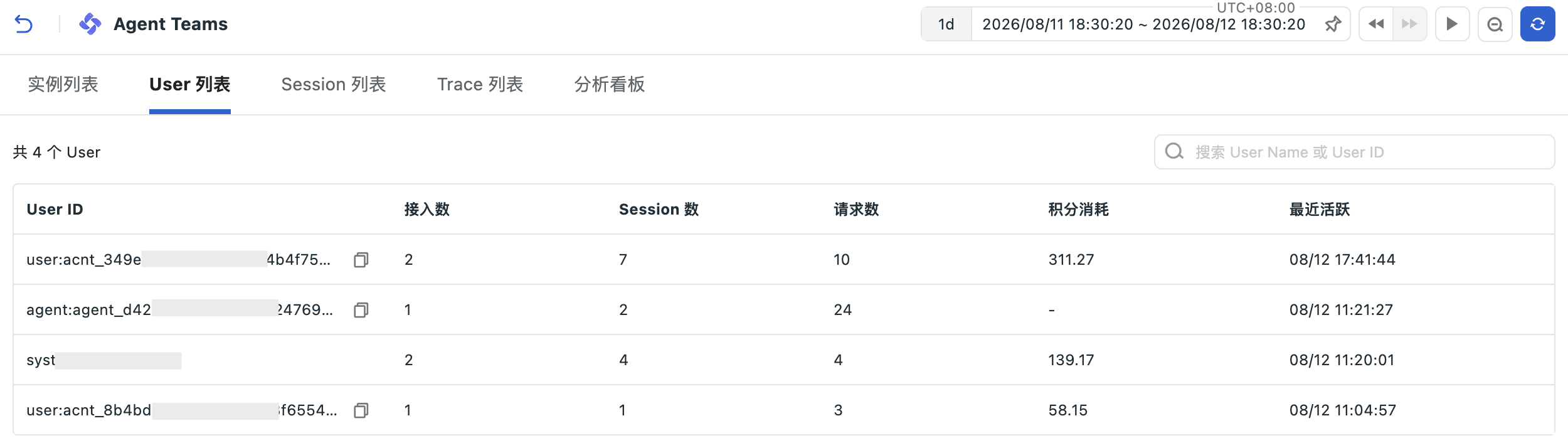1568x443 pixels.
Task: Copy agent:agent_d42 ID
Action: pos(361,310)
